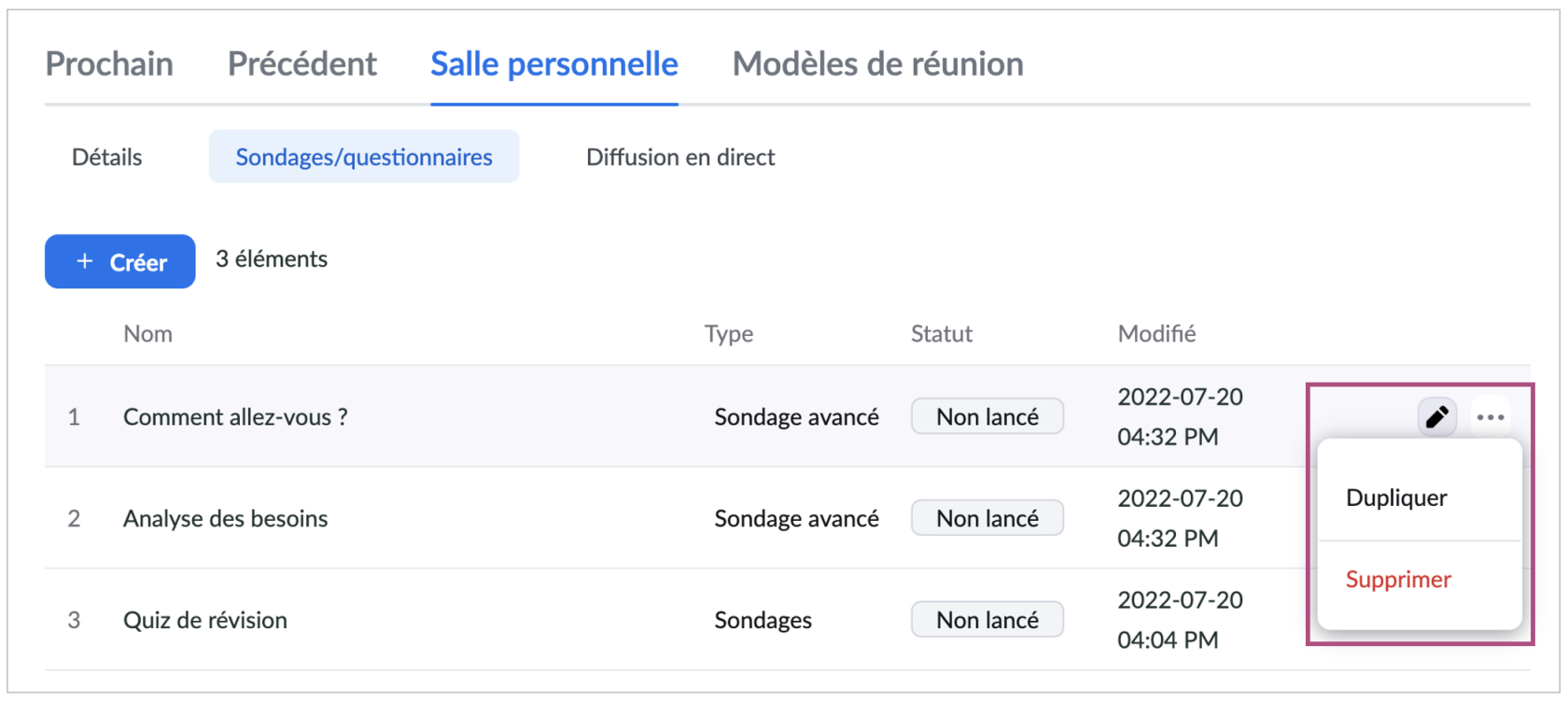
Task: Choose Supprimer in the dropdown menu
Action: (x=1398, y=580)
